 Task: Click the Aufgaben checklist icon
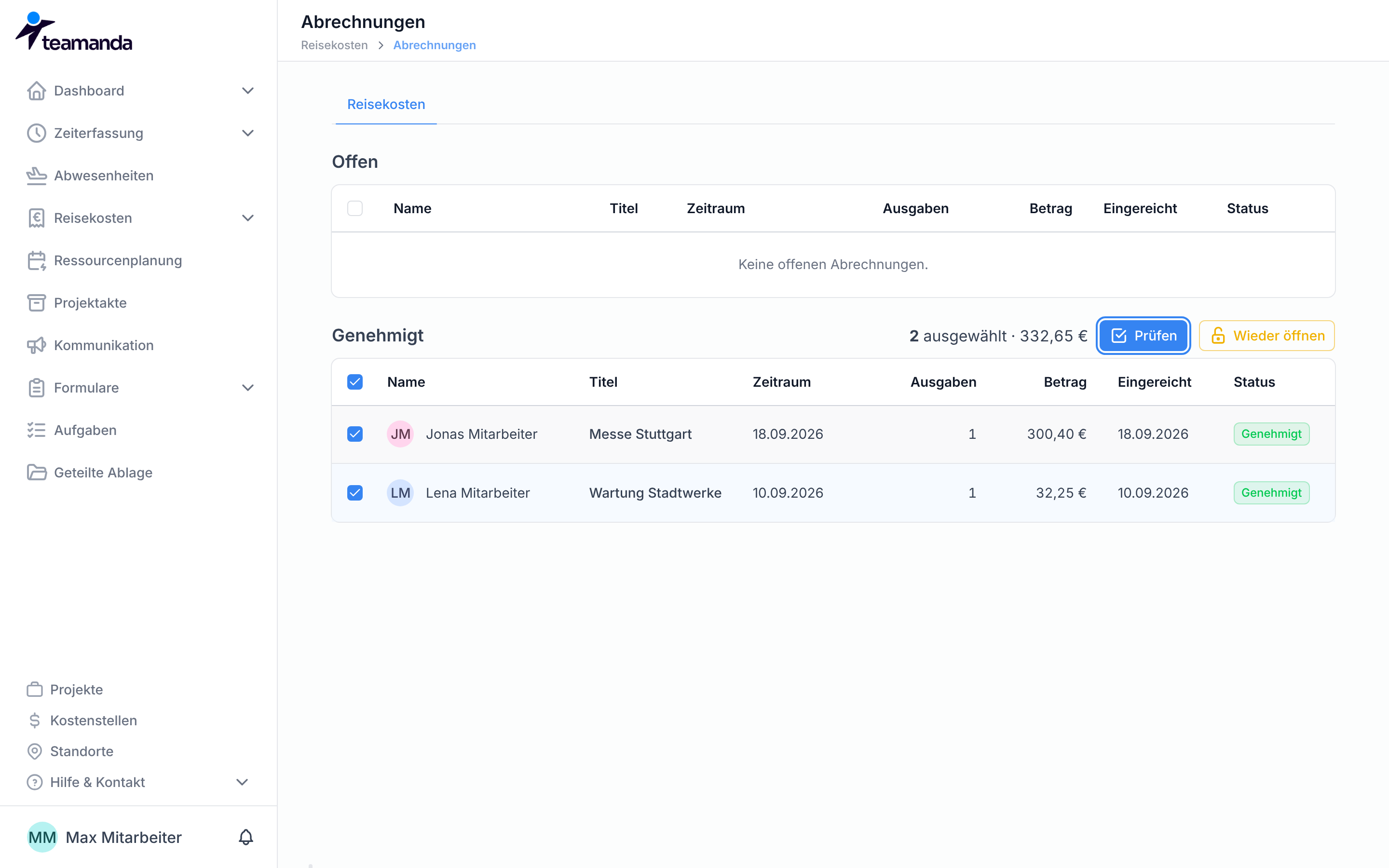(36, 431)
